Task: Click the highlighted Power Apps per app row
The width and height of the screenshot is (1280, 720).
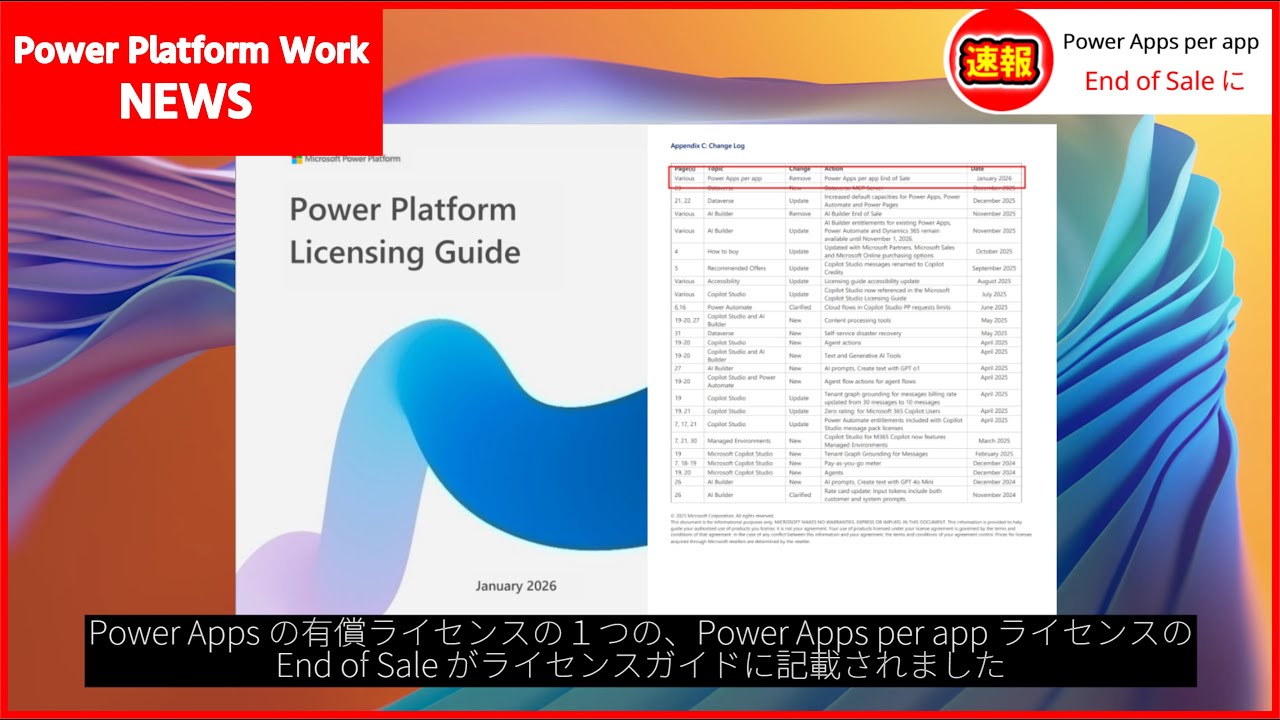Action: click(x=848, y=178)
